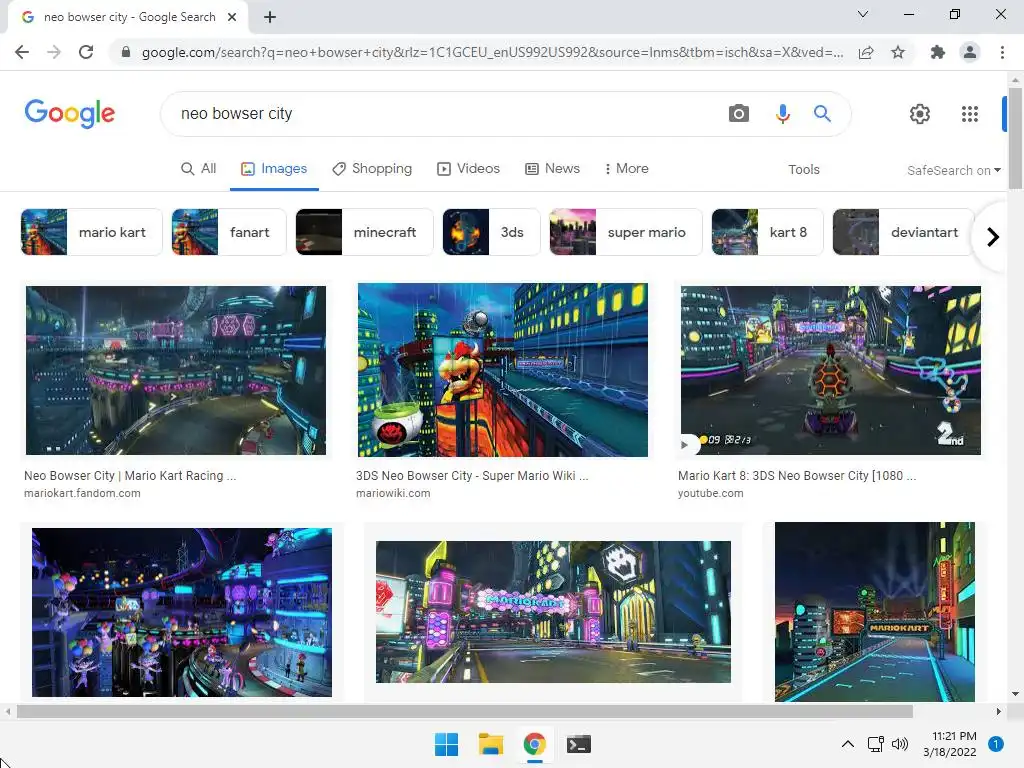The height and width of the screenshot is (768, 1024).
Task: Open the Mario Kart 8 YouTube thumbnail
Action: [x=831, y=370]
